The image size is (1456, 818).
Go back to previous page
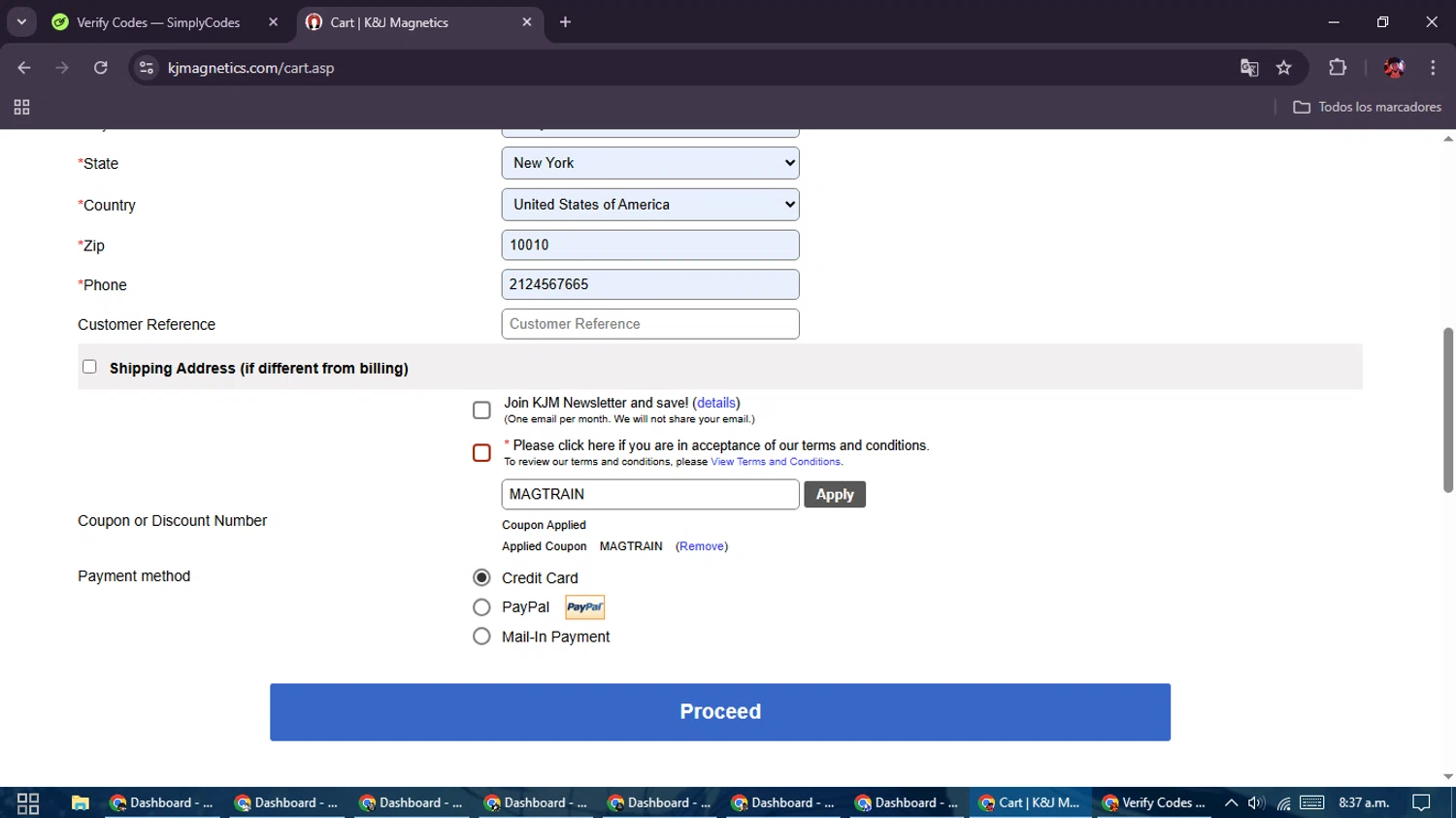click(24, 68)
